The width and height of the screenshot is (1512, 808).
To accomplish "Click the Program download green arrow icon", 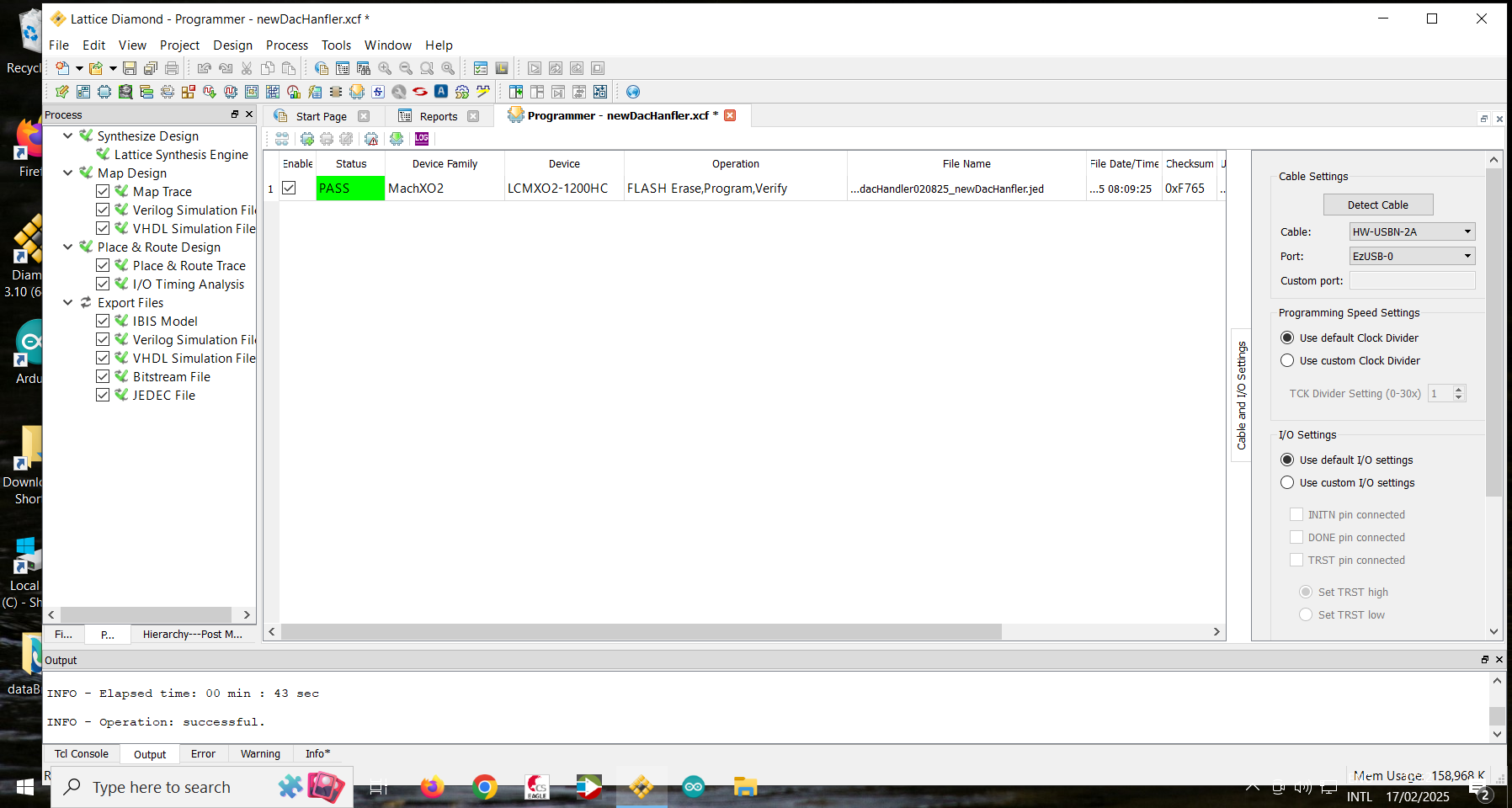I will pyautogui.click(x=397, y=139).
